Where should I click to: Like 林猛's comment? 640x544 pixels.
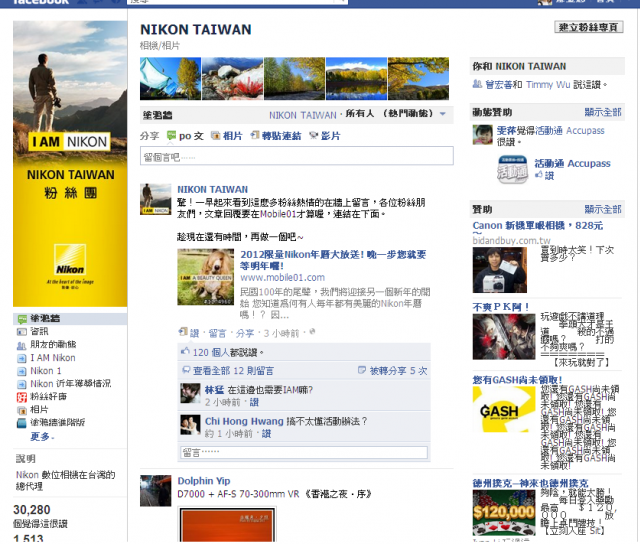click(254, 403)
